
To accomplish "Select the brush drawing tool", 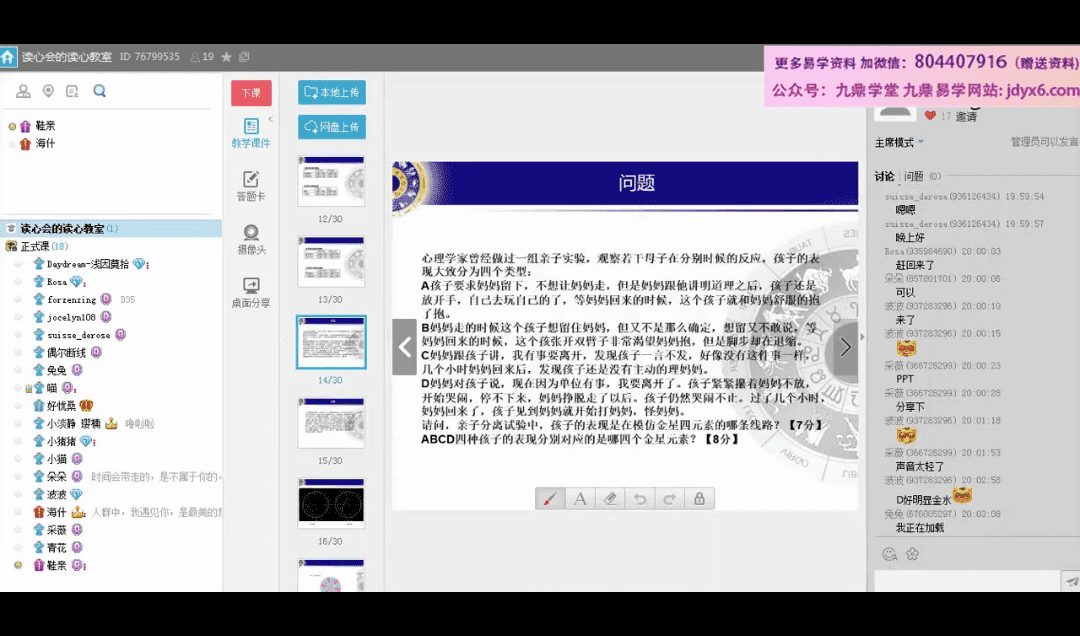I will [x=550, y=498].
